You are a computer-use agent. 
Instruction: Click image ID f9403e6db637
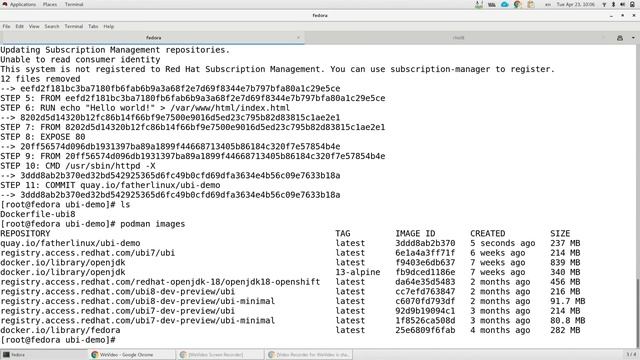[425, 262]
